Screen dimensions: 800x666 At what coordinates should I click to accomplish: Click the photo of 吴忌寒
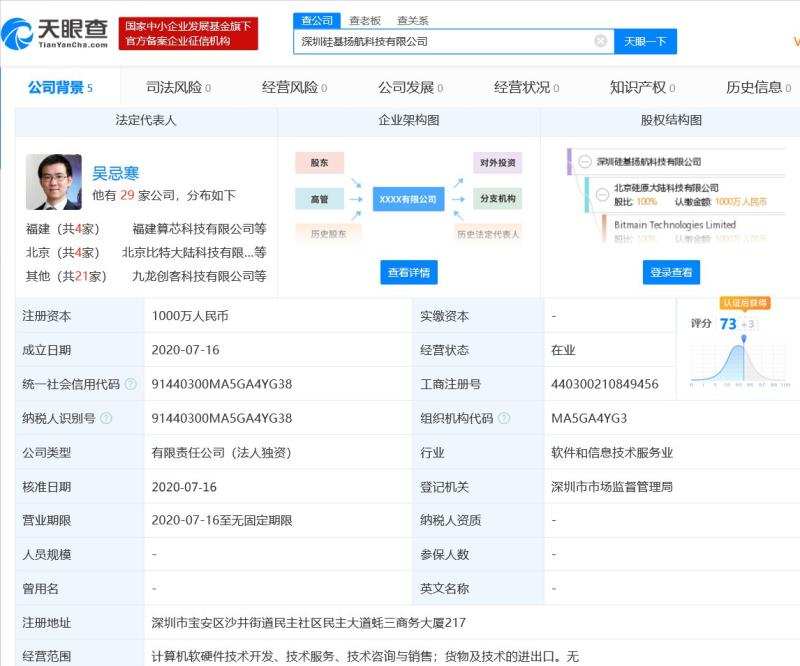click(54, 182)
